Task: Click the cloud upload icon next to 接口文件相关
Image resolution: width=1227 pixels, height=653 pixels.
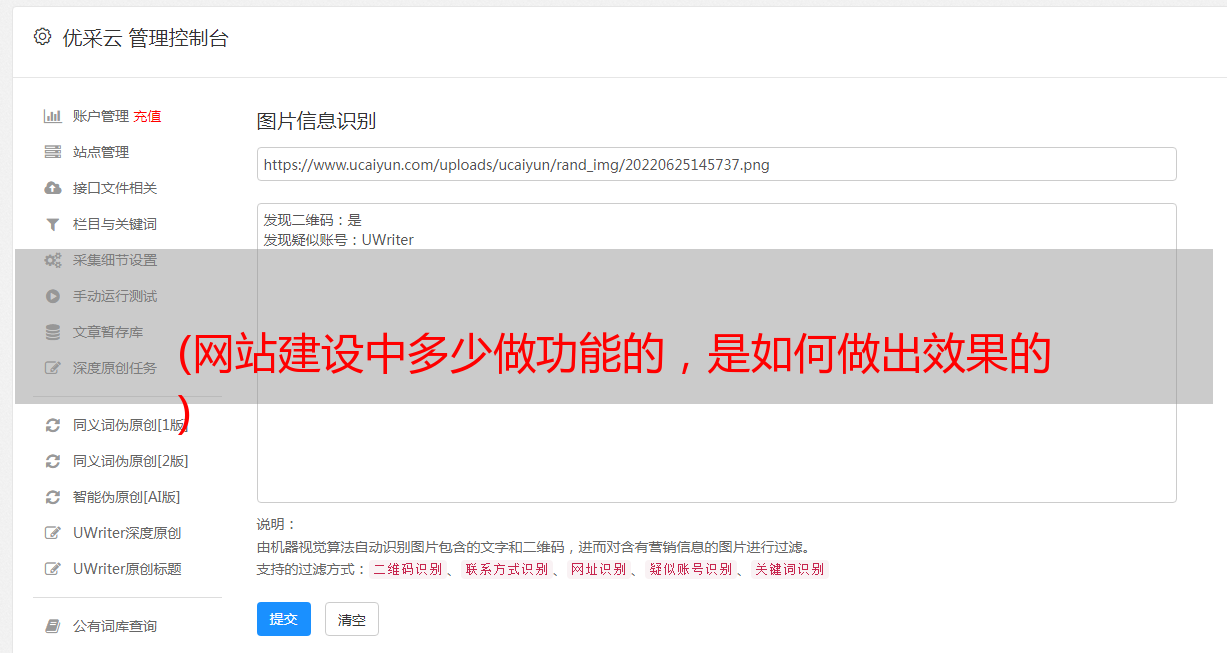Action: pyautogui.click(x=53, y=188)
